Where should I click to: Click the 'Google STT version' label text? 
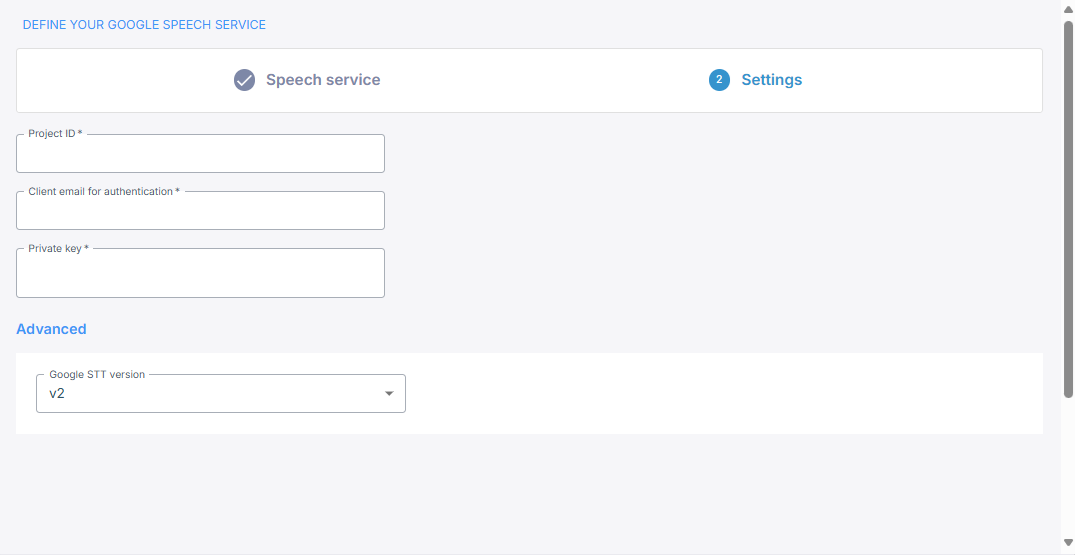coord(97,374)
